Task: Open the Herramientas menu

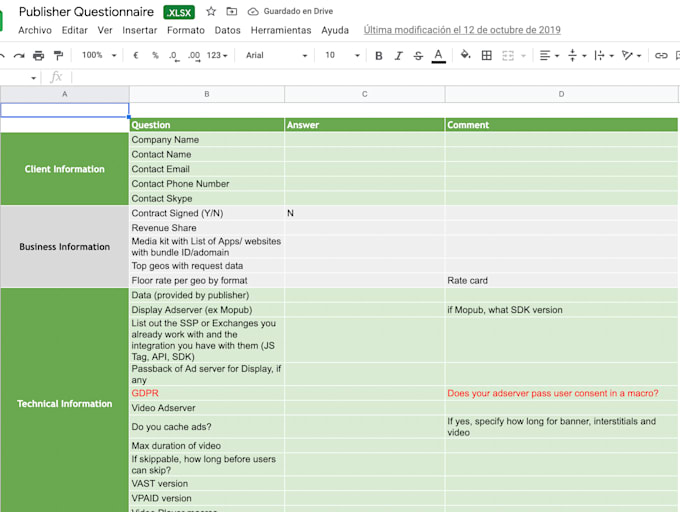Action: tap(281, 30)
